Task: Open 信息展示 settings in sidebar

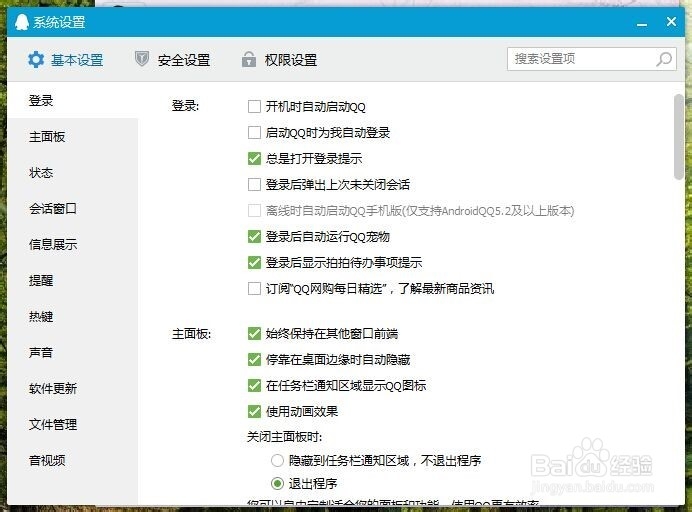Action: click(73, 245)
